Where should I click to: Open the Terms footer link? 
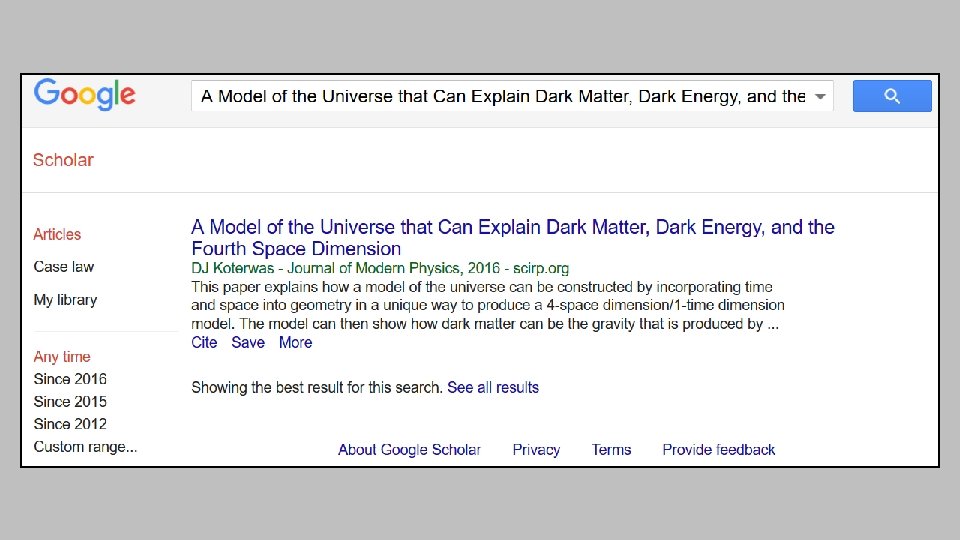pos(611,450)
